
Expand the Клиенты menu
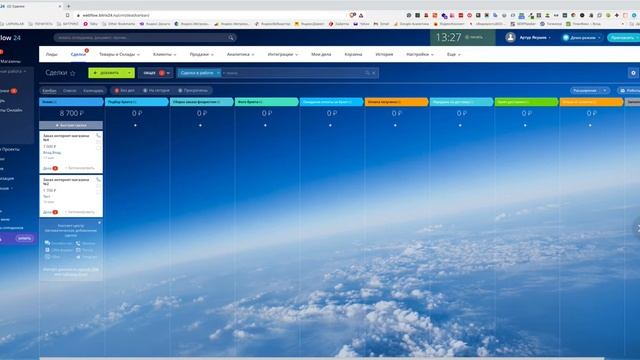pyautogui.click(x=164, y=54)
